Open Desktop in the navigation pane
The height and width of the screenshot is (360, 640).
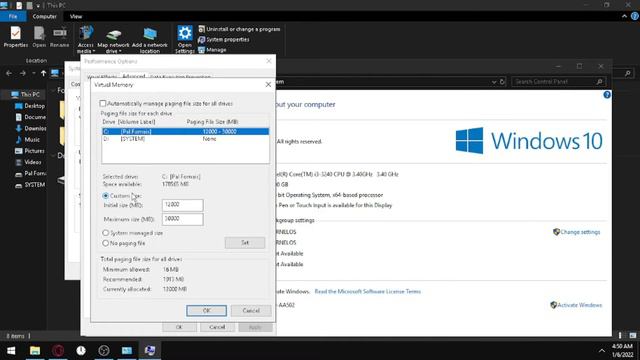(30, 106)
